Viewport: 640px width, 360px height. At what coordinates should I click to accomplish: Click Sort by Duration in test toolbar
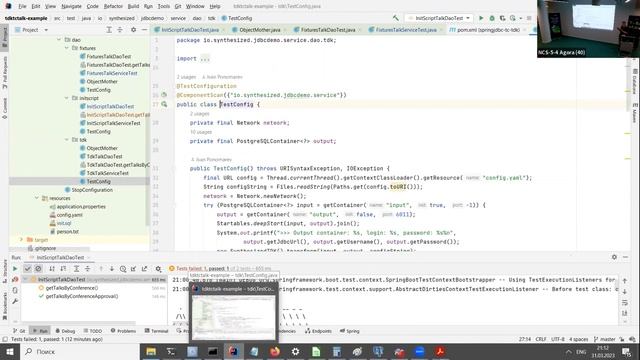click(x=63, y=269)
